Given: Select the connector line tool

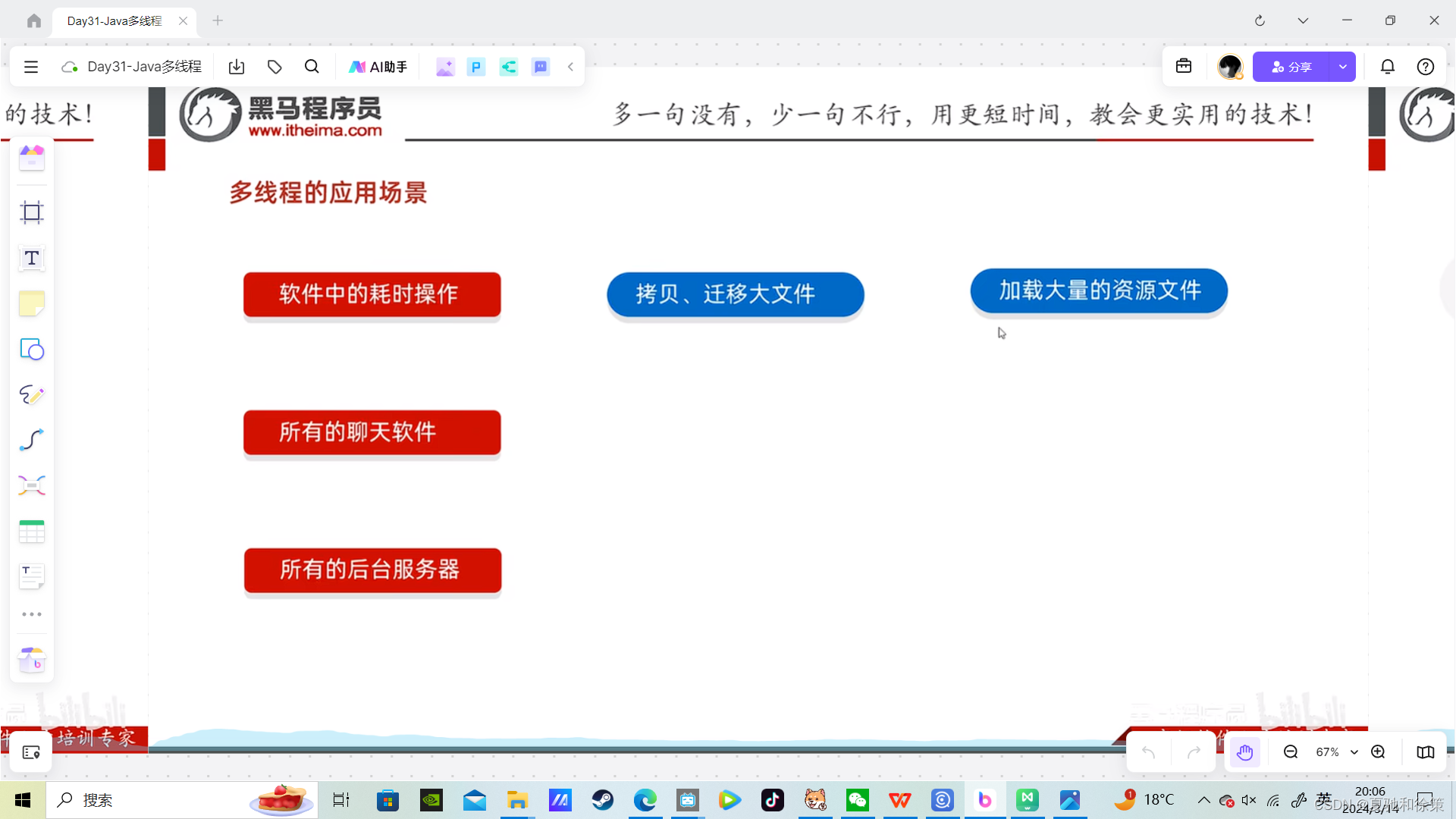Looking at the screenshot, I should point(32,440).
